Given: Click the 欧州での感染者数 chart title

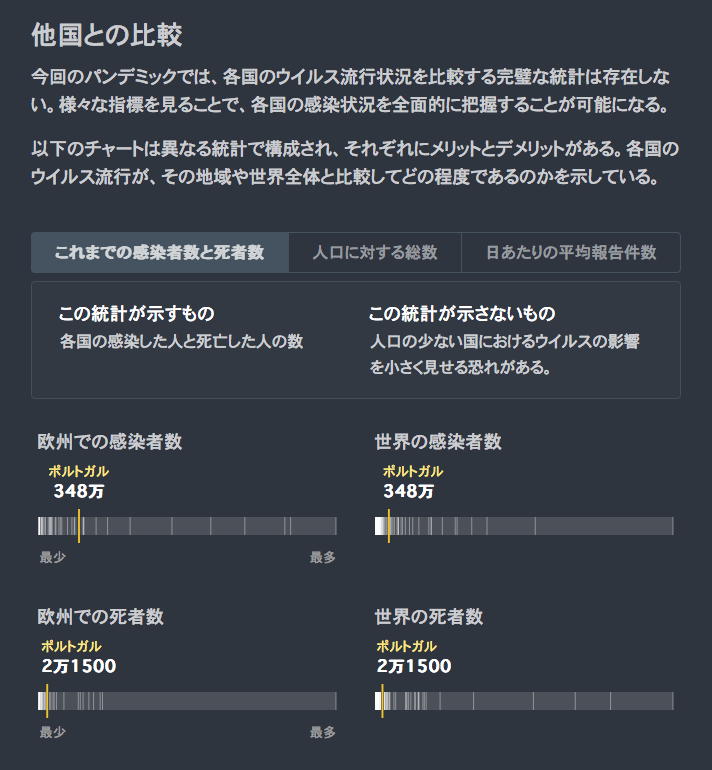Looking at the screenshot, I should 109,442.
